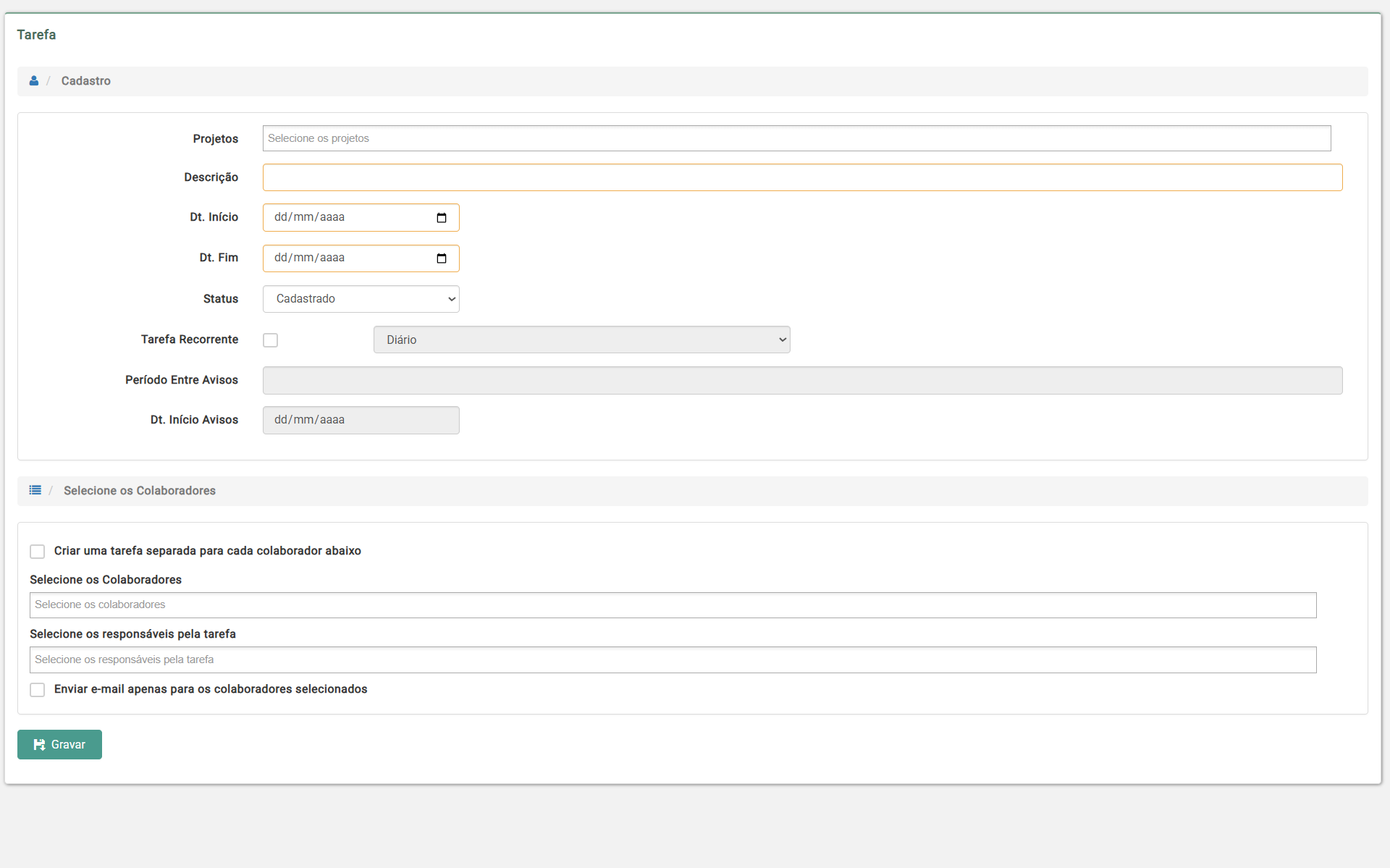
Task: Focus the Descrição text field
Action: point(802,177)
